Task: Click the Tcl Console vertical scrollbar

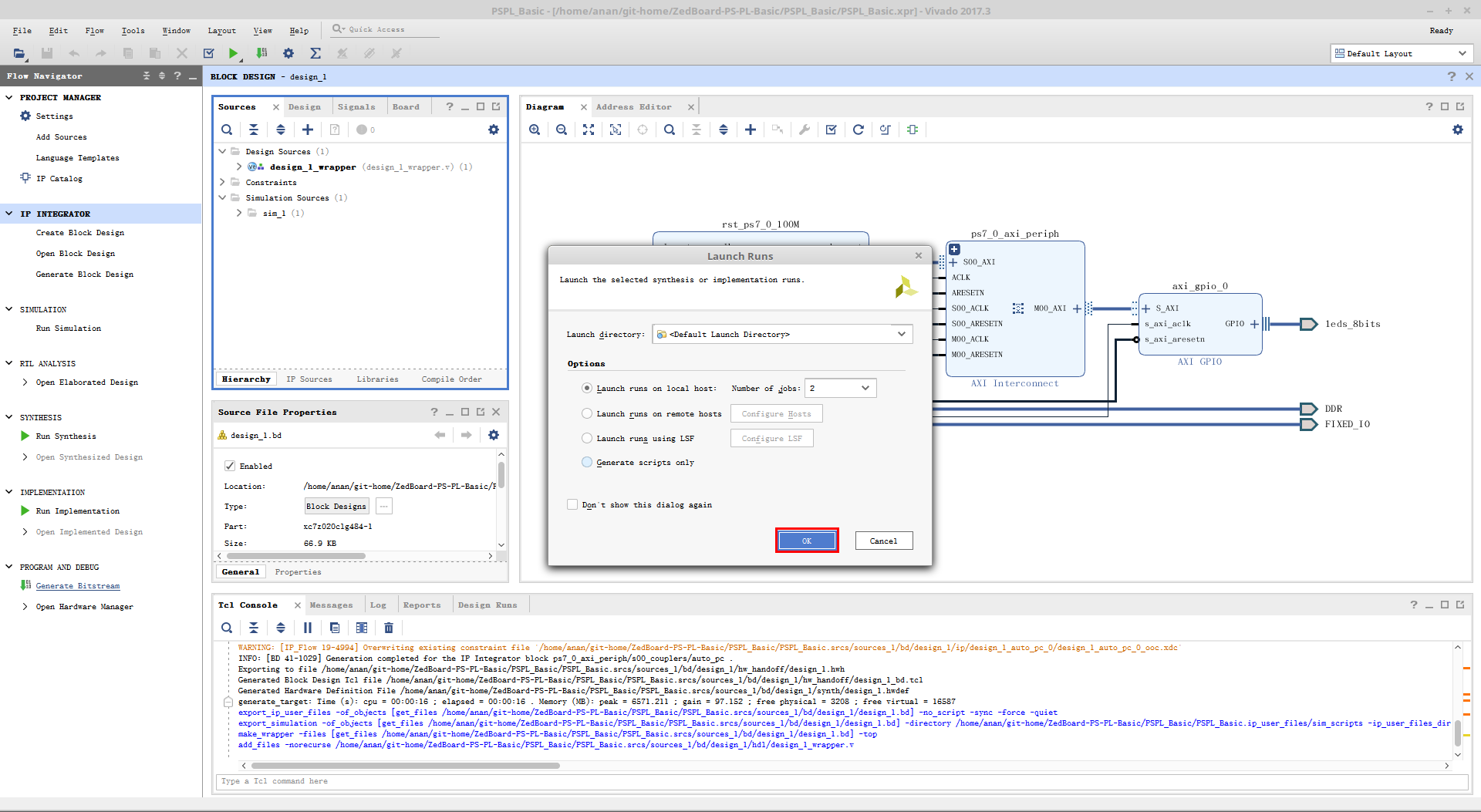Action: 1458,733
